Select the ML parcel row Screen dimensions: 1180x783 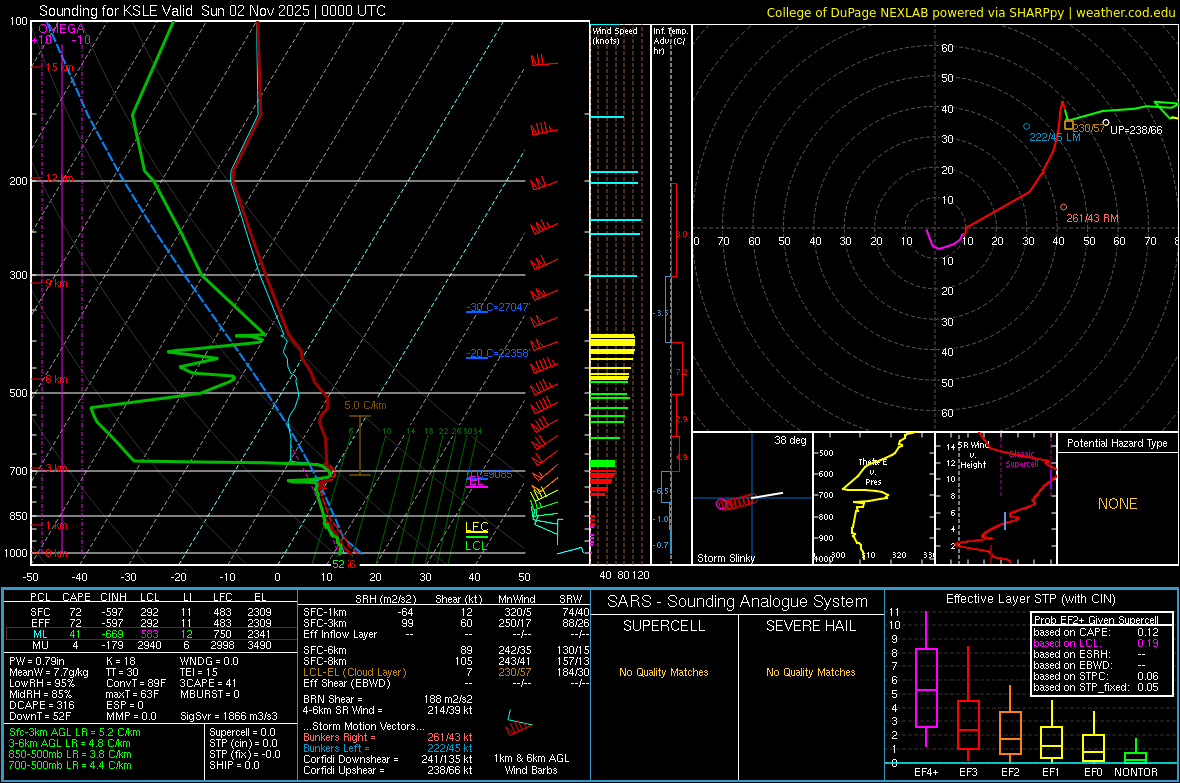(x=151, y=634)
